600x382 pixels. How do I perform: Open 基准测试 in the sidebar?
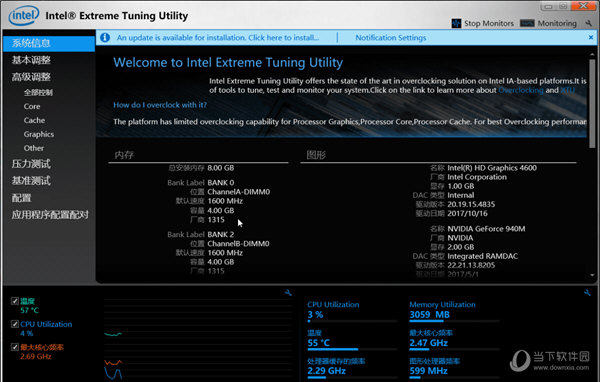(31, 181)
